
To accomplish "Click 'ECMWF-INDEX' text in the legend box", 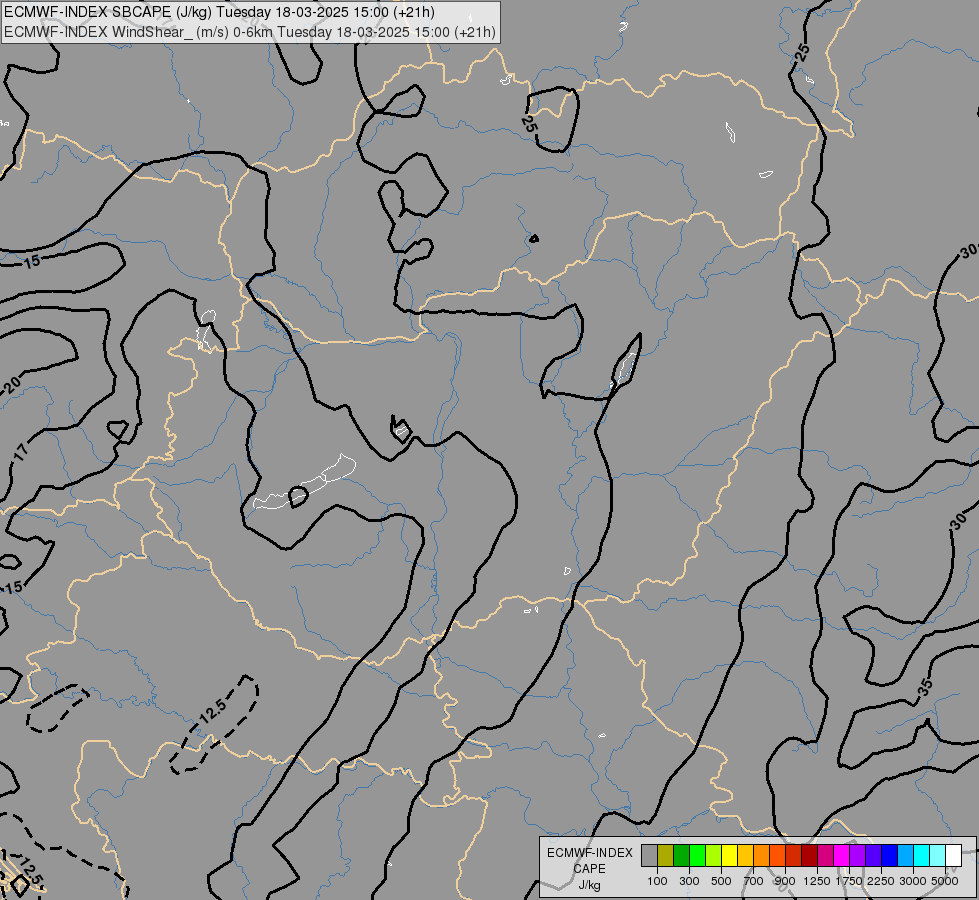I will (x=590, y=853).
